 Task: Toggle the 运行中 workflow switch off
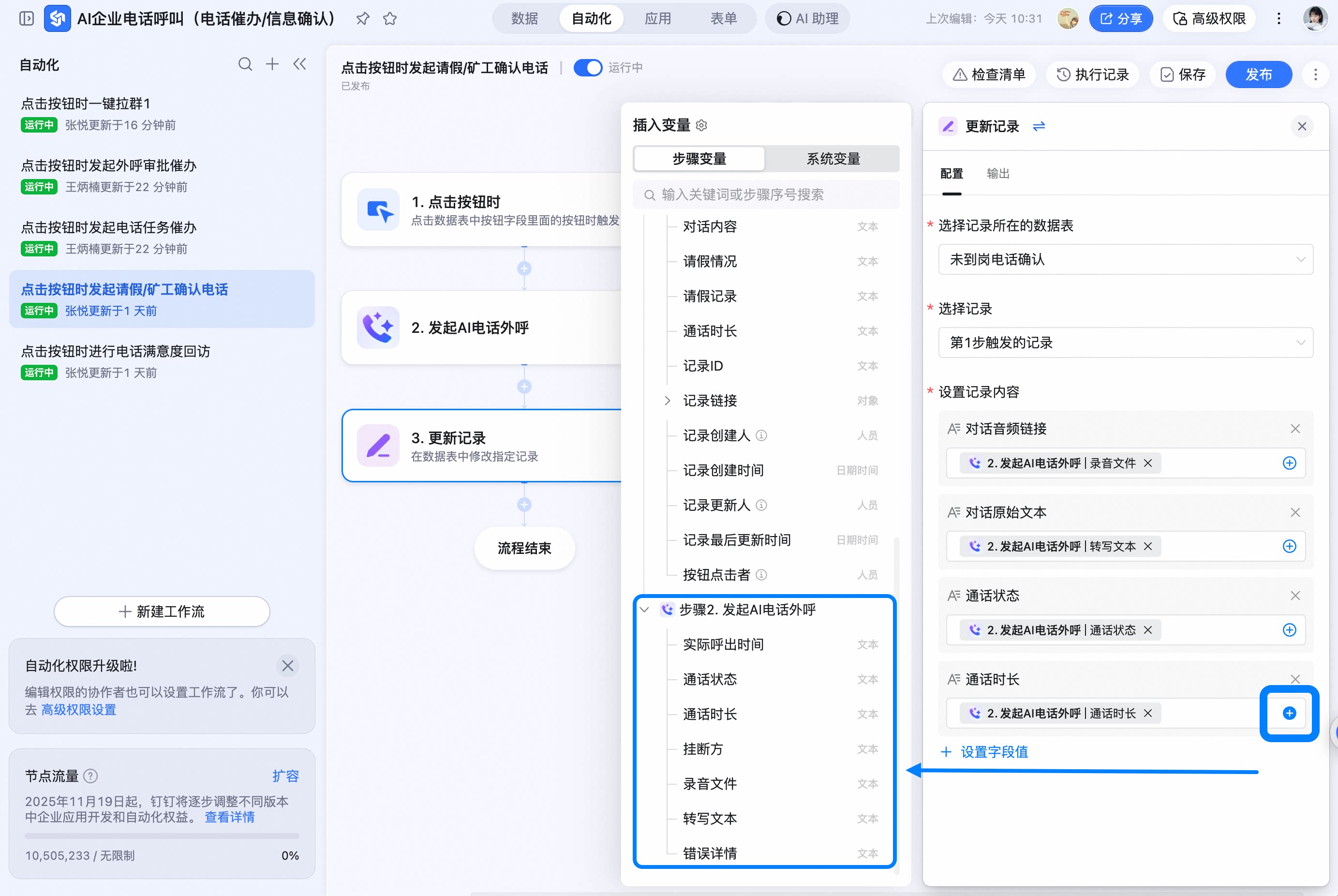587,67
